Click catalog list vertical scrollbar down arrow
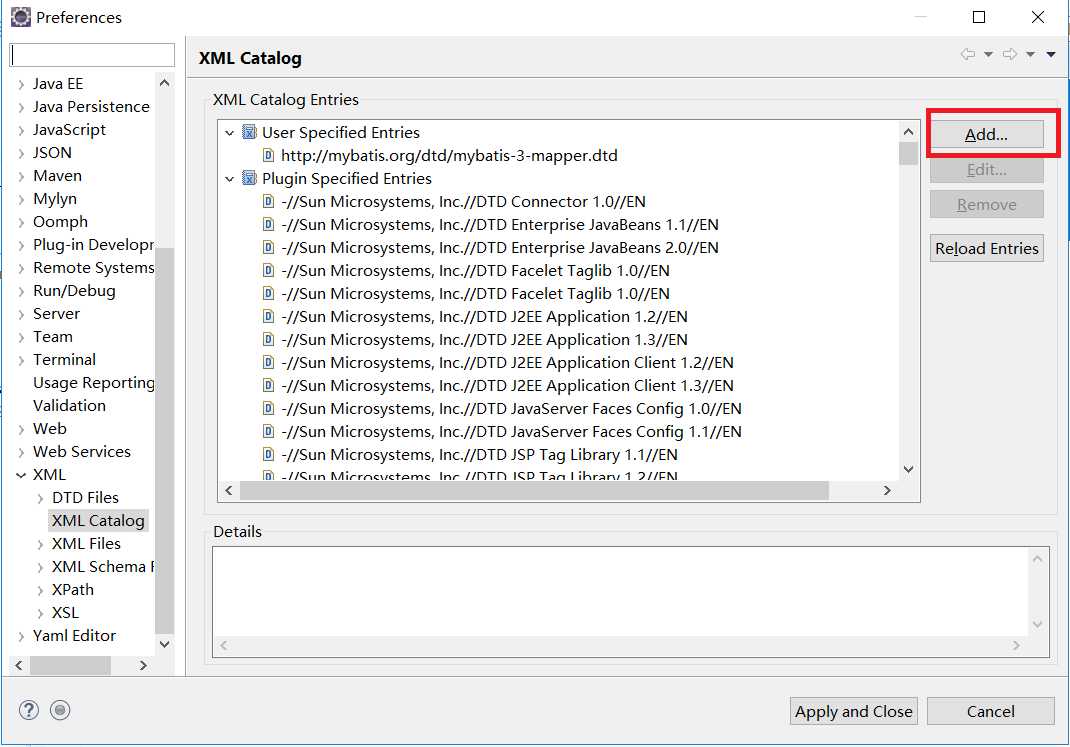 click(908, 469)
